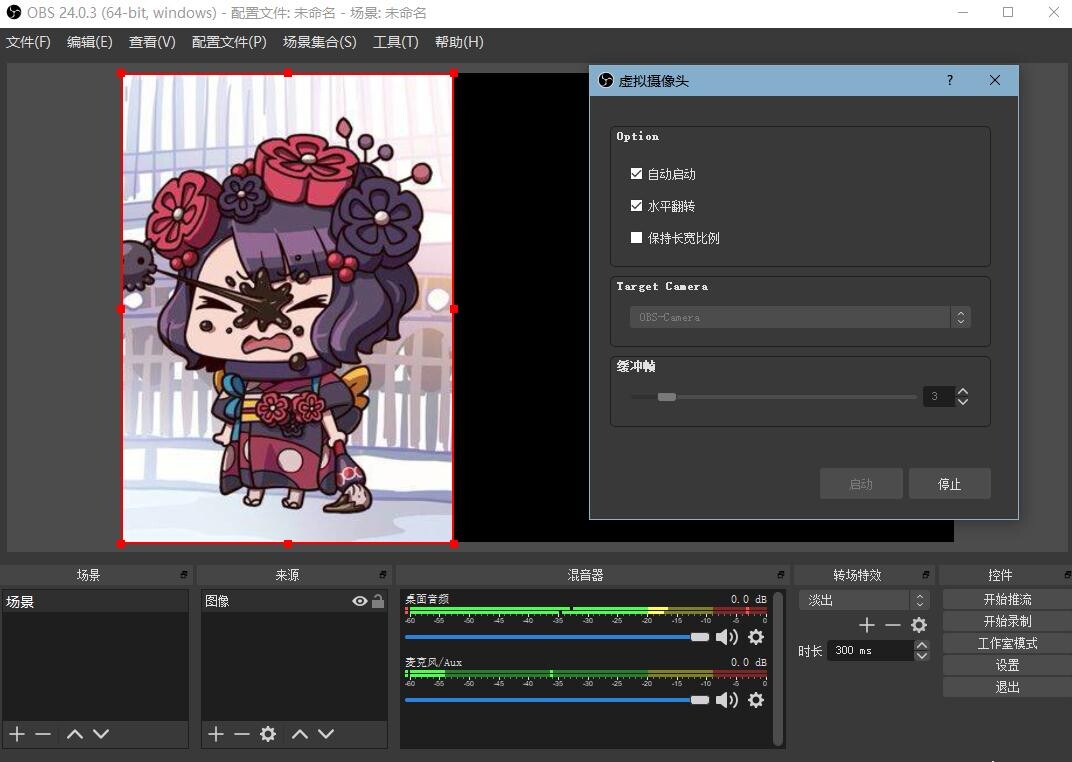The height and width of the screenshot is (762, 1072).
Task: Click the 停止 button in dialog
Action: coord(949,484)
